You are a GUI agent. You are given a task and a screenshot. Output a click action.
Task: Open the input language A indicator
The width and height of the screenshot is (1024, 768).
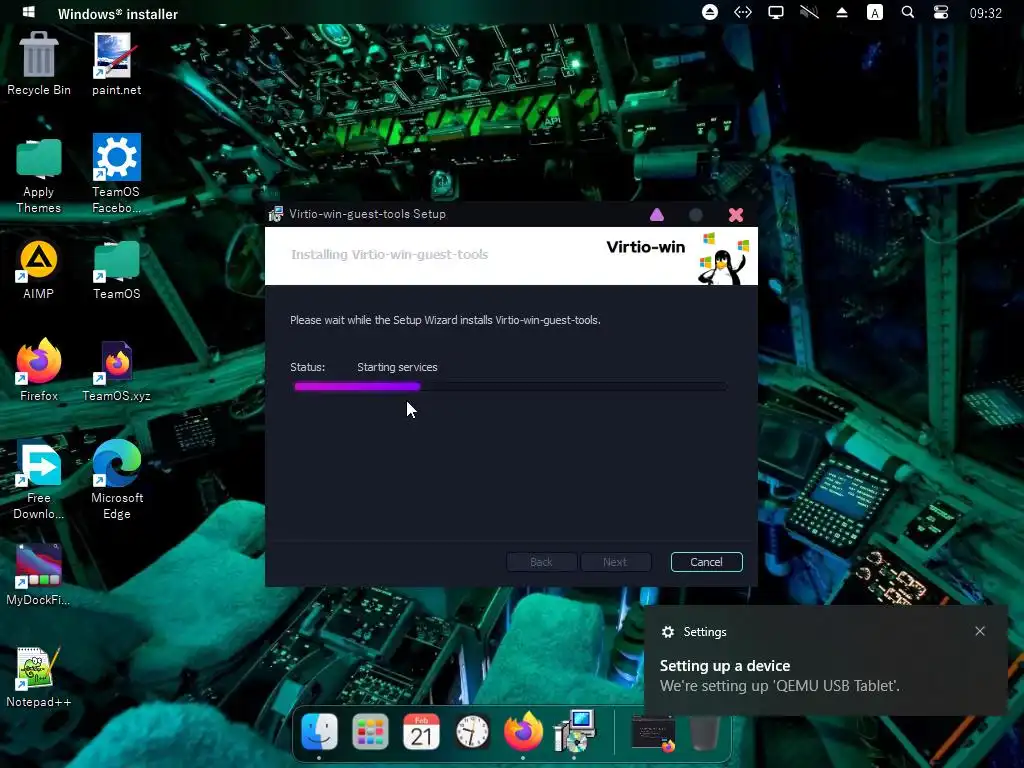pyautogui.click(x=874, y=12)
